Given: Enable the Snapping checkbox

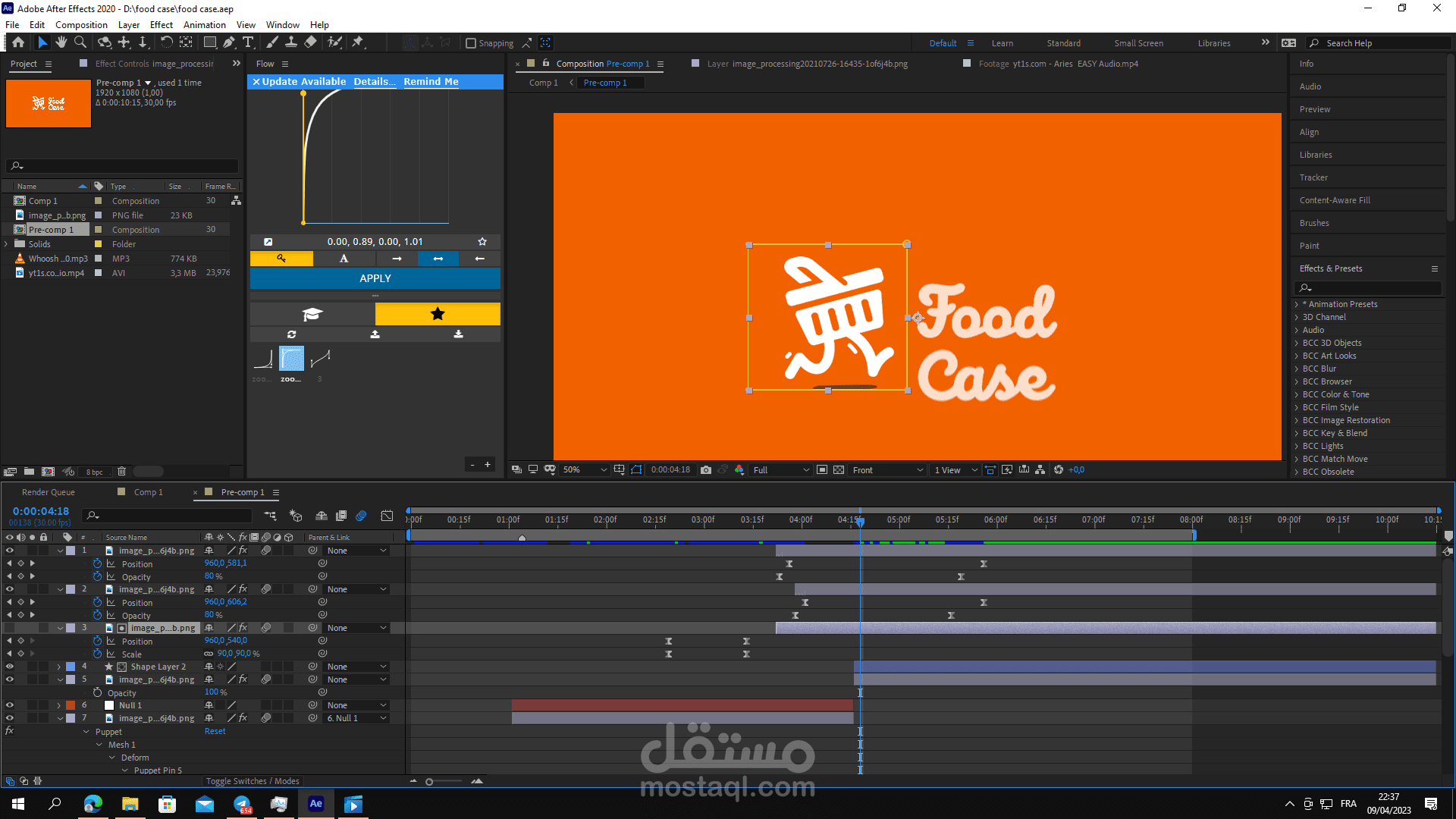Looking at the screenshot, I should tap(471, 43).
